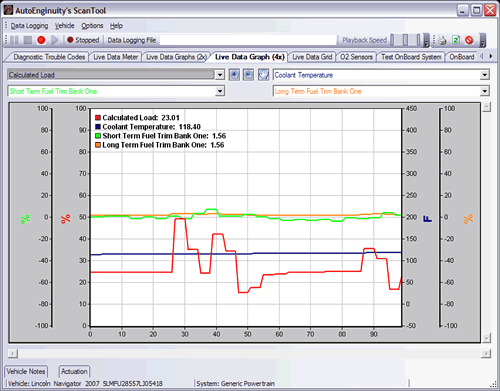
Task: Open the Actuation bottom tab
Action: 74,371
